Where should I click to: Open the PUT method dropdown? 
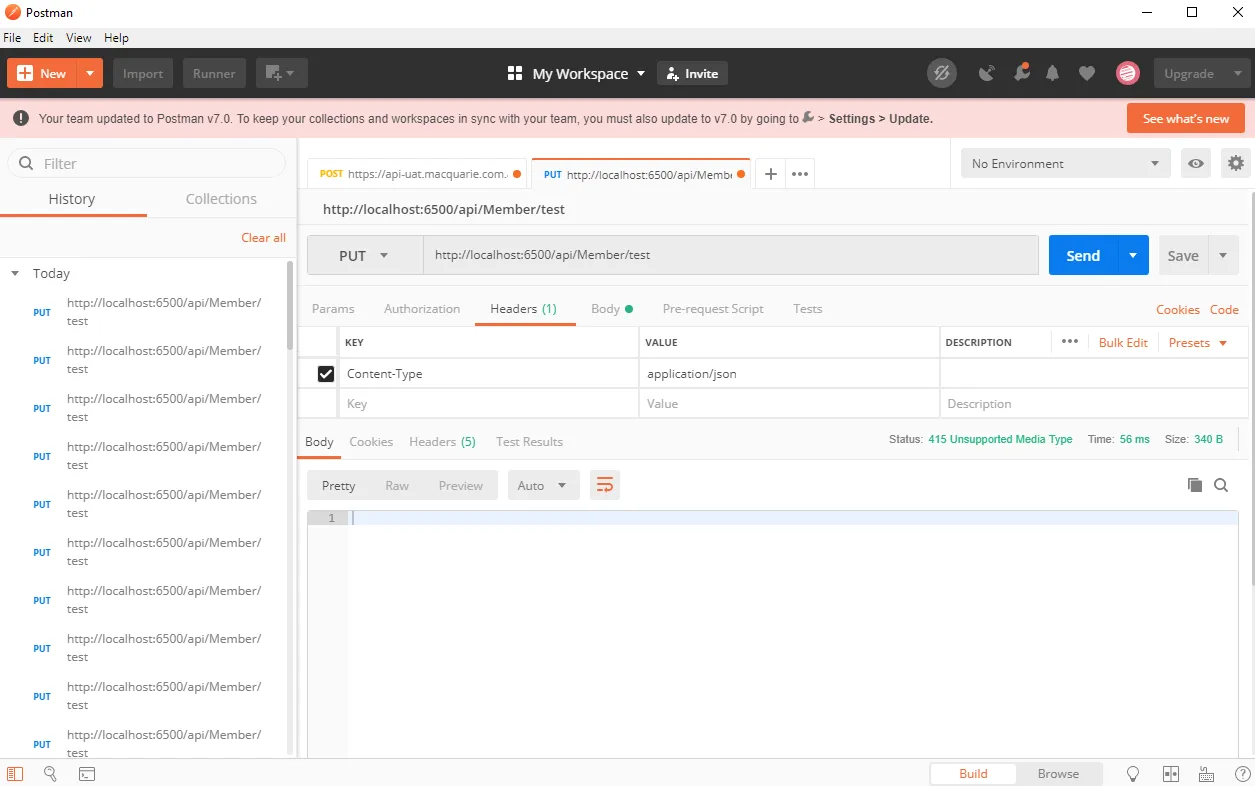(365, 255)
